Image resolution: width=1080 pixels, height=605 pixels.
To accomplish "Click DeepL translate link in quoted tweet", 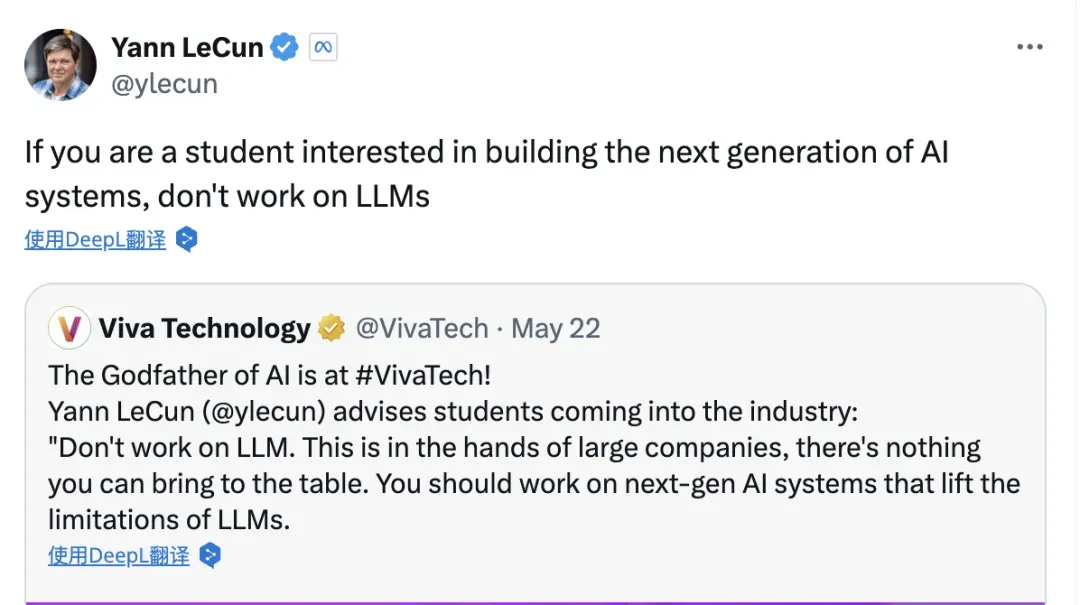I will (x=118, y=555).
